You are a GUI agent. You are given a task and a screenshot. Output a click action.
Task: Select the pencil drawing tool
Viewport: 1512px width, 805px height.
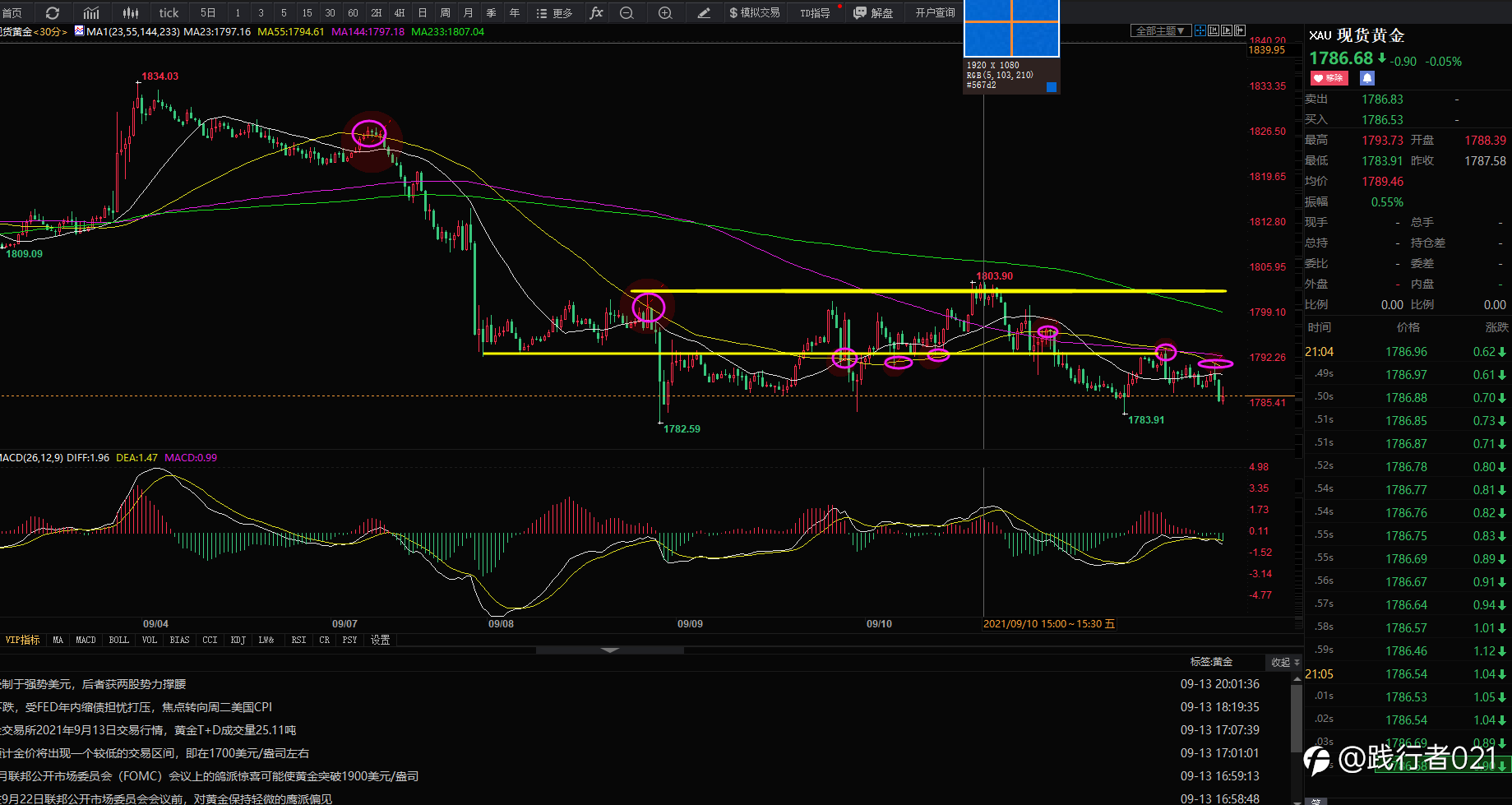(704, 13)
